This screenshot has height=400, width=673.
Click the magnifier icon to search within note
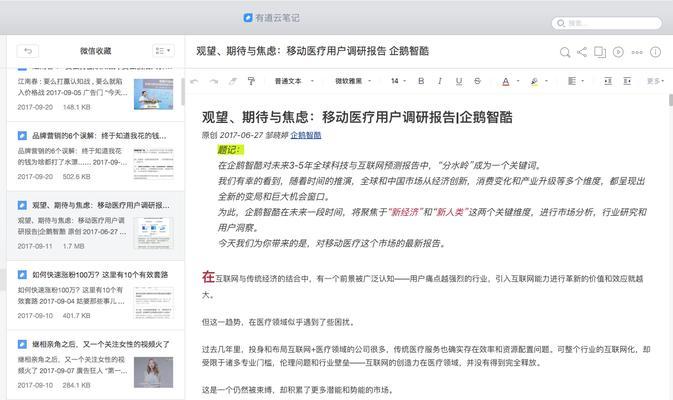(x=565, y=52)
